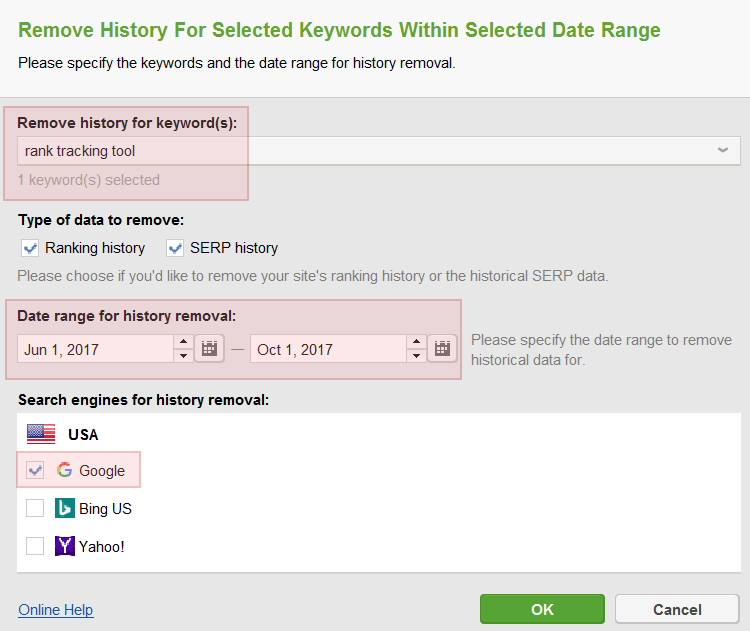Click the Google logo icon

65,470
